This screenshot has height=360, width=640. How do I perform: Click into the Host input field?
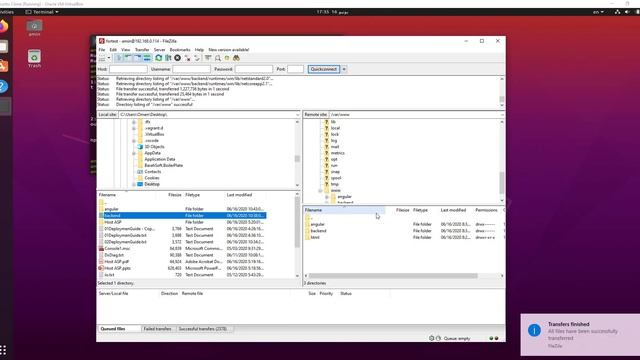[128, 69]
